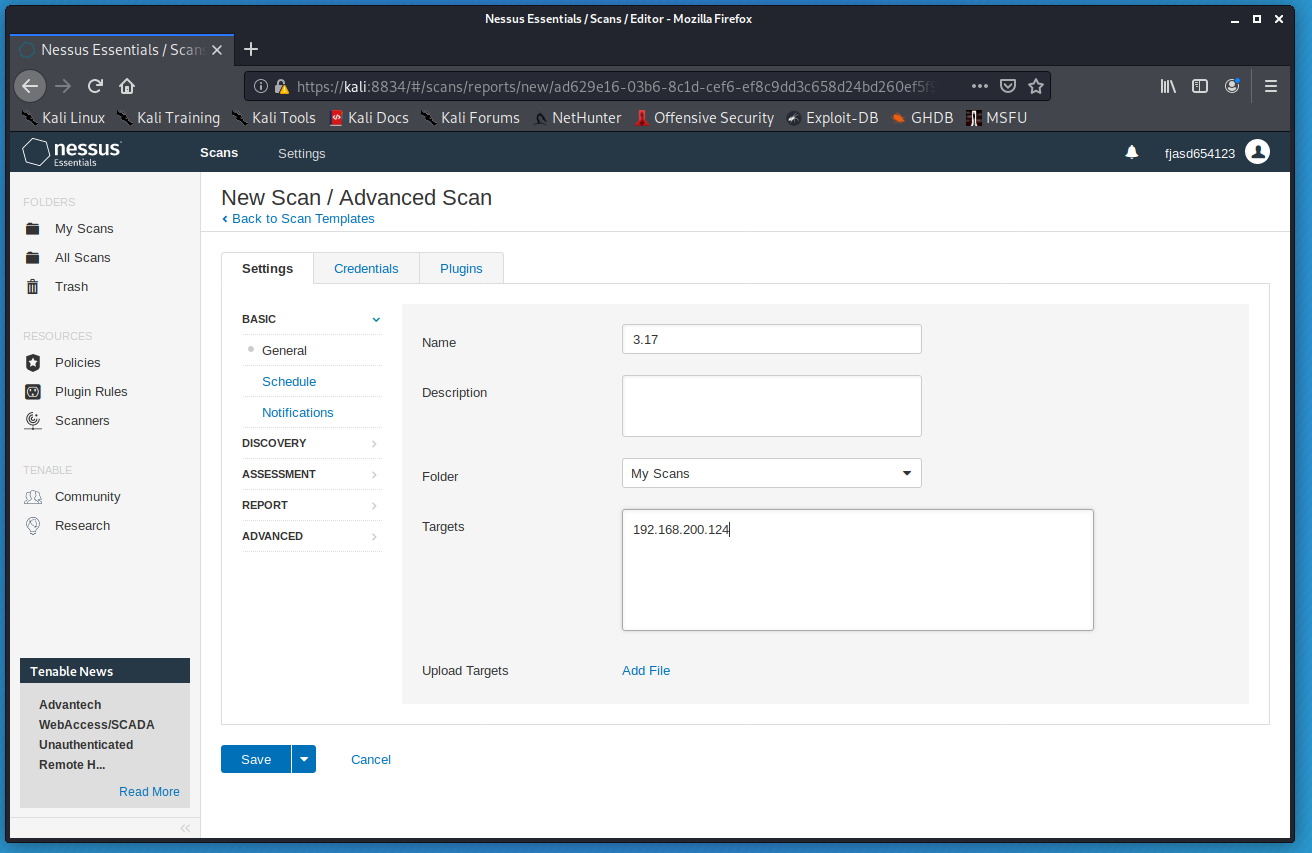Screen dimensions: 1312x853
Task: Select the Nessus Essentials browser tab
Action: [x=121, y=49]
